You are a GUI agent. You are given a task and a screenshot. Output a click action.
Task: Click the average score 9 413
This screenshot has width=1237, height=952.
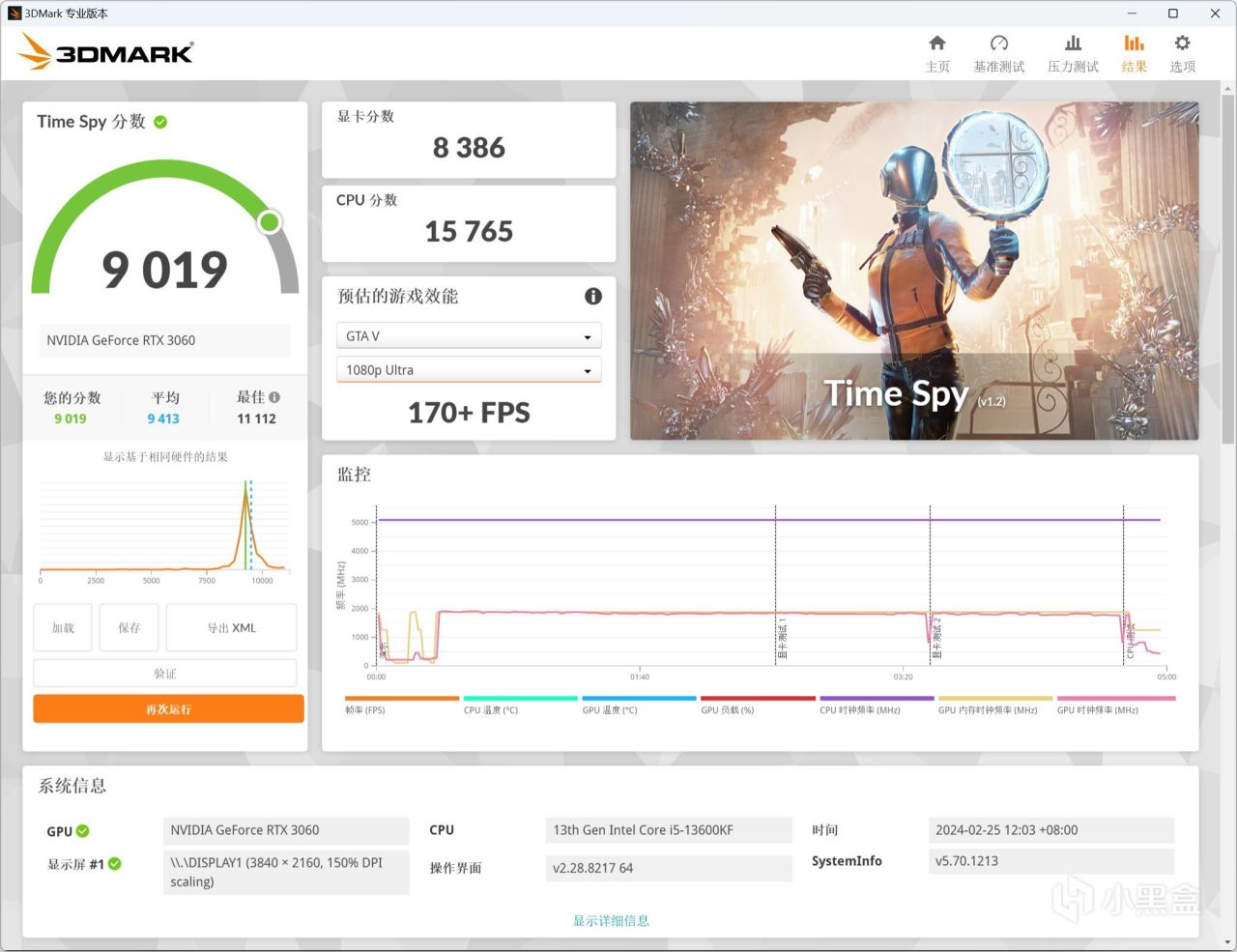click(163, 418)
